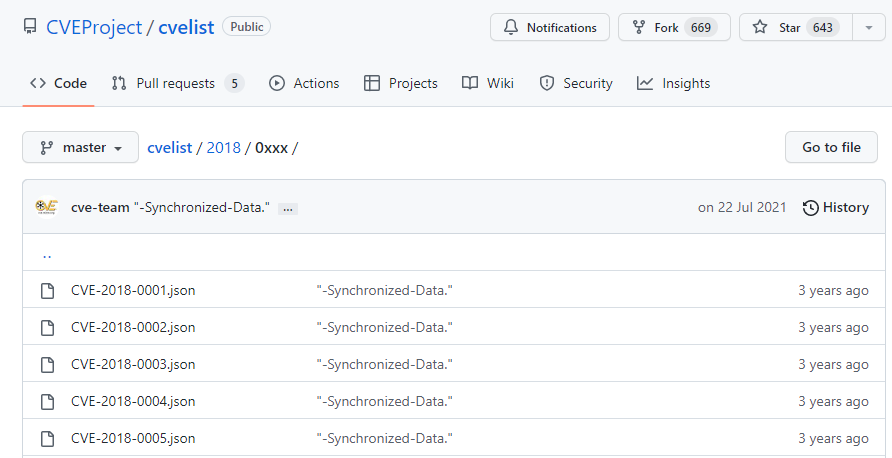Click the 3 years ago timestamp for CVE-2018-0005.json
Viewport: 892px width, 458px height.
833,439
